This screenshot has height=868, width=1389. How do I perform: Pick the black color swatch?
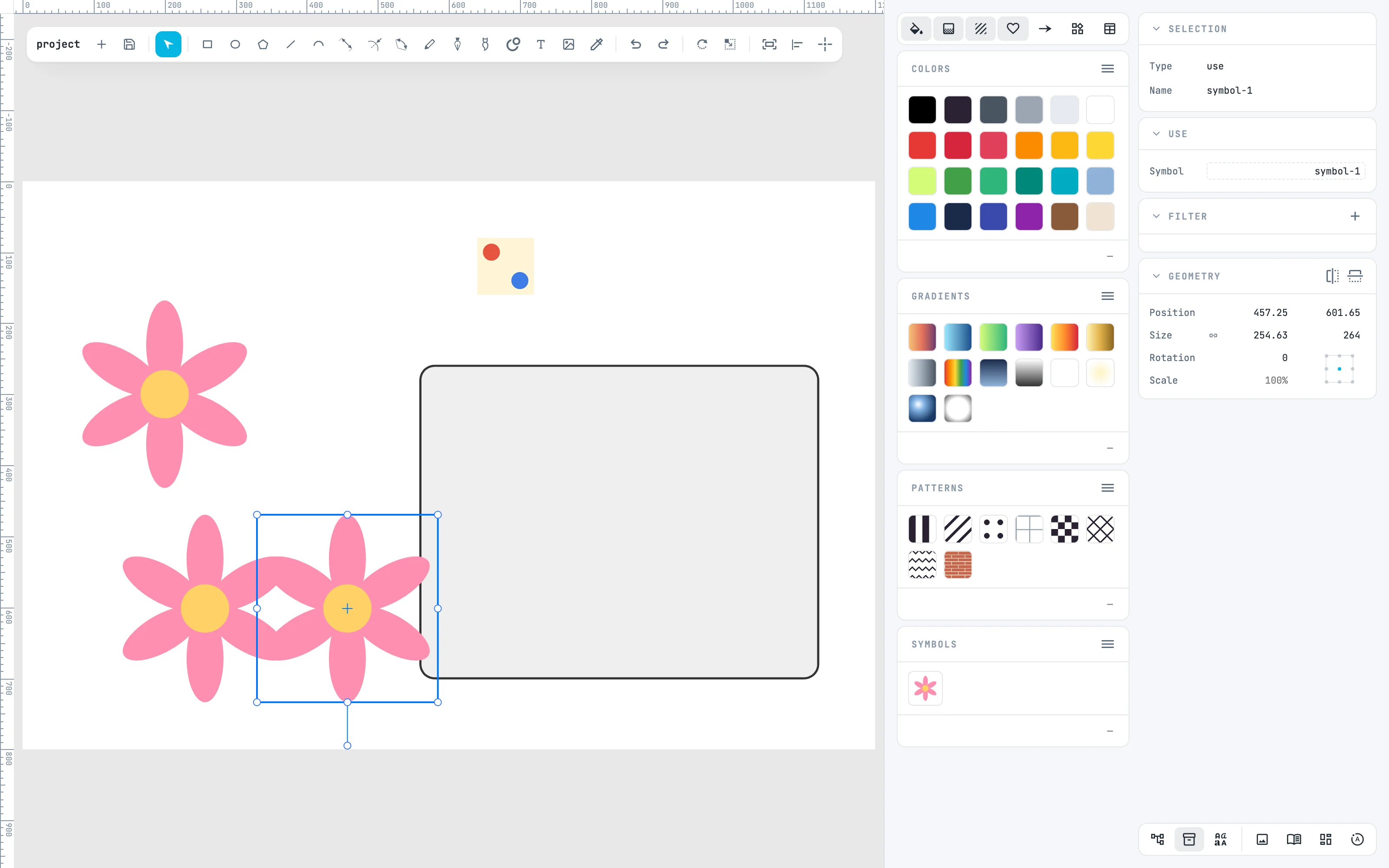922,110
